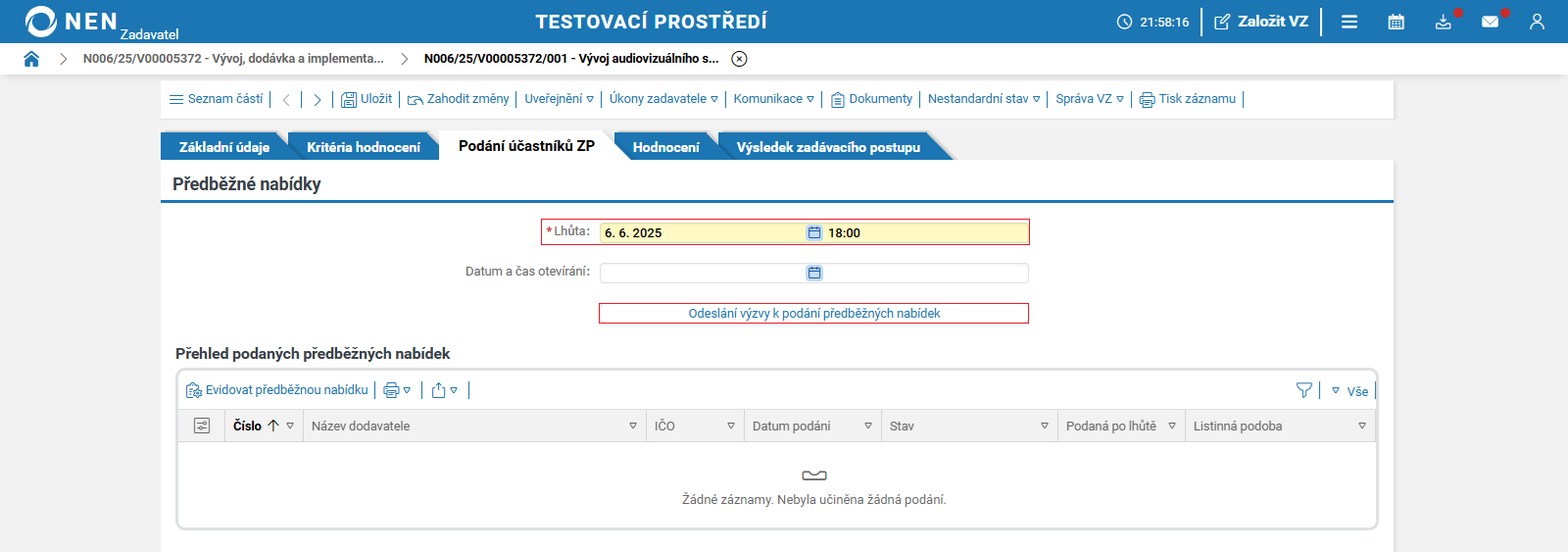Click Evidovat předběžnou nabídku
Viewport: 1568px width, 552px height.
click(x=277, y=390)
